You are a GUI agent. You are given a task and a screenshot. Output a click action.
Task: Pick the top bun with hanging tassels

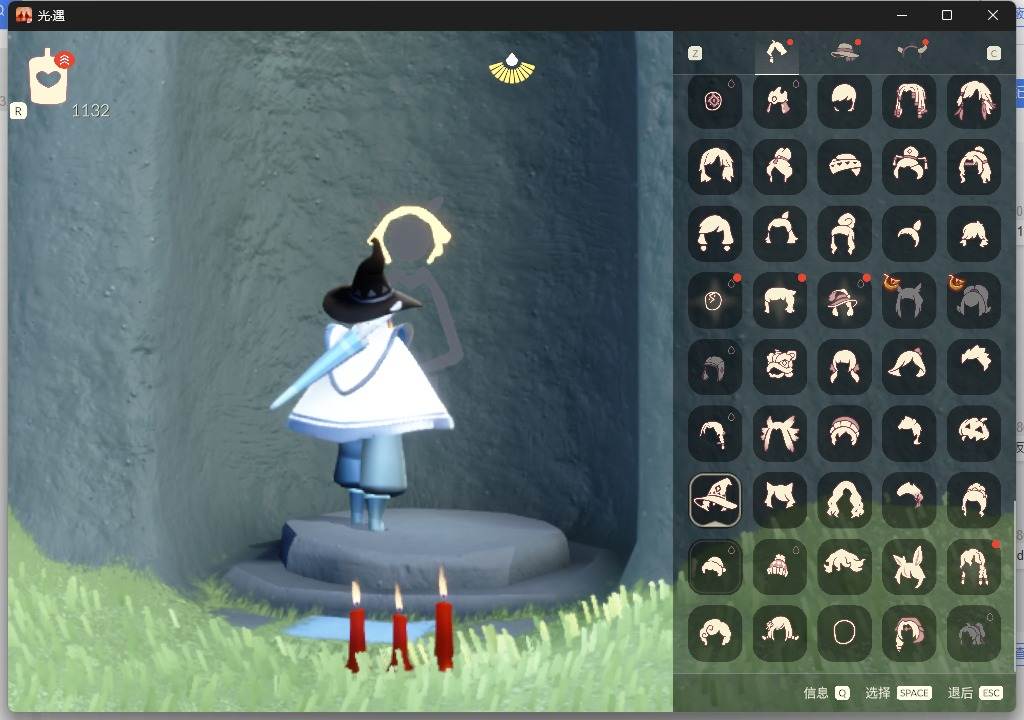coord(908,166)
